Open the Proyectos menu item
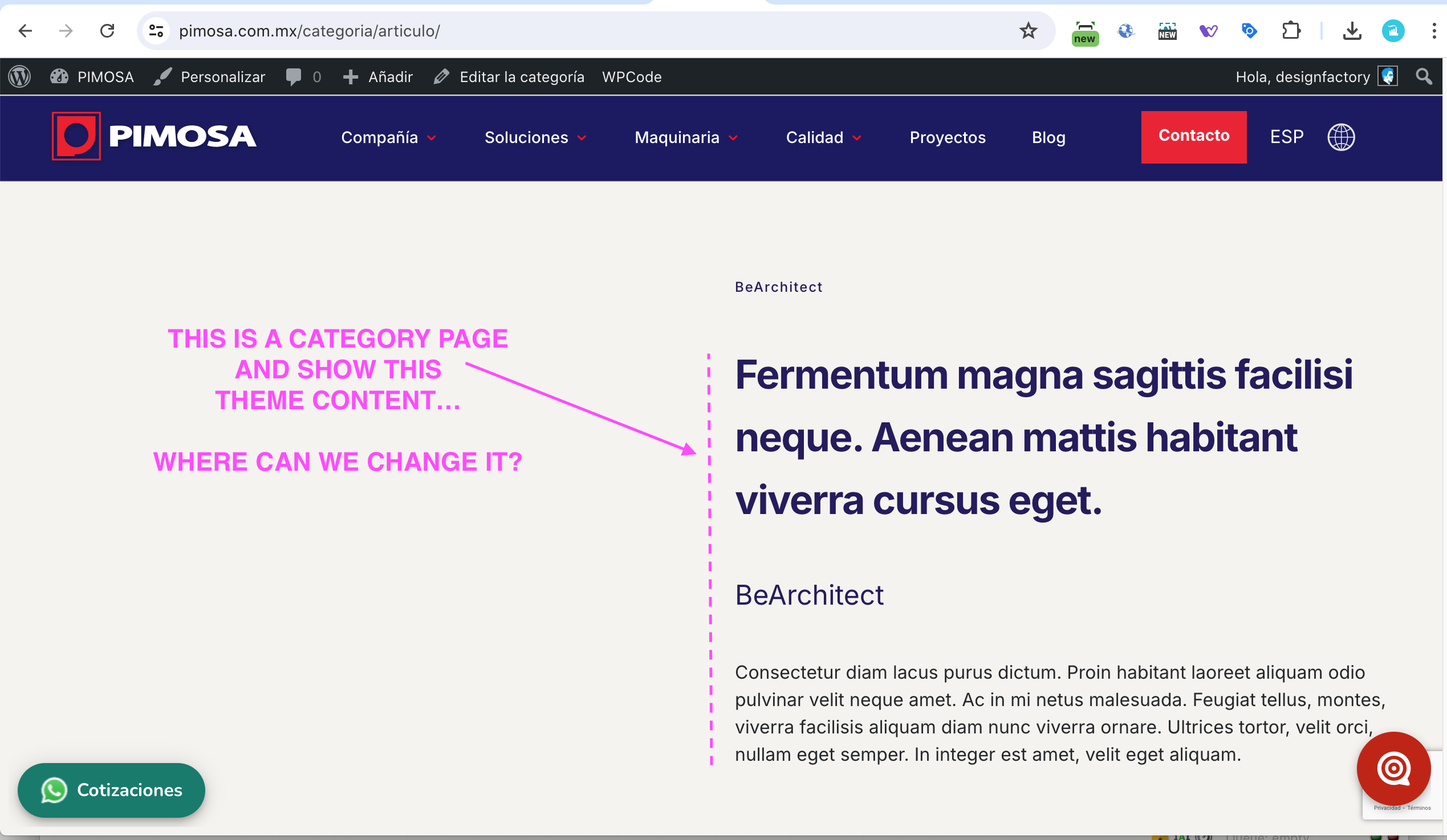Viewport: 1447px width, 840px height. (x=948, y=138)
